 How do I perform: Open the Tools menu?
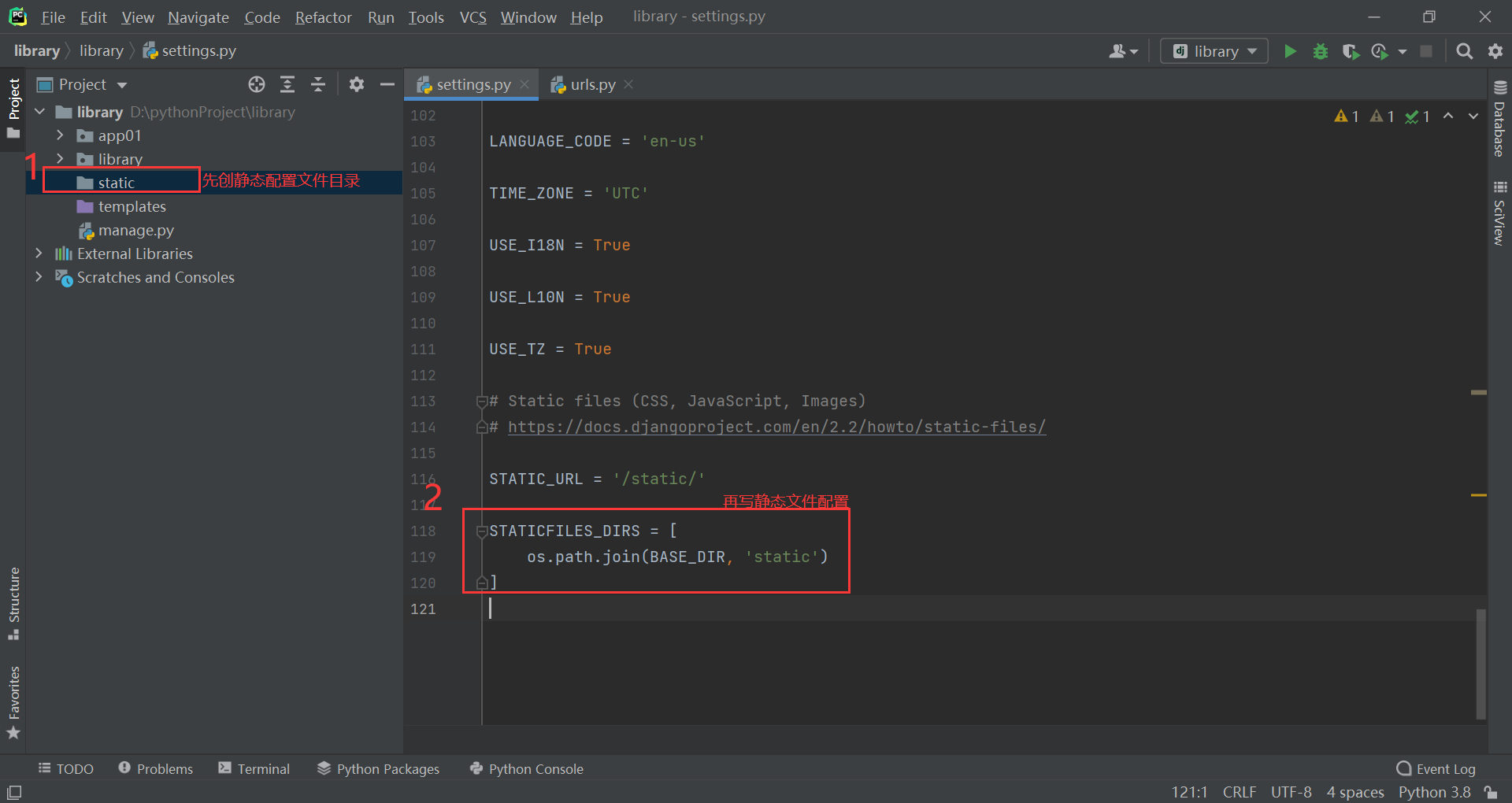coord(426,17)
